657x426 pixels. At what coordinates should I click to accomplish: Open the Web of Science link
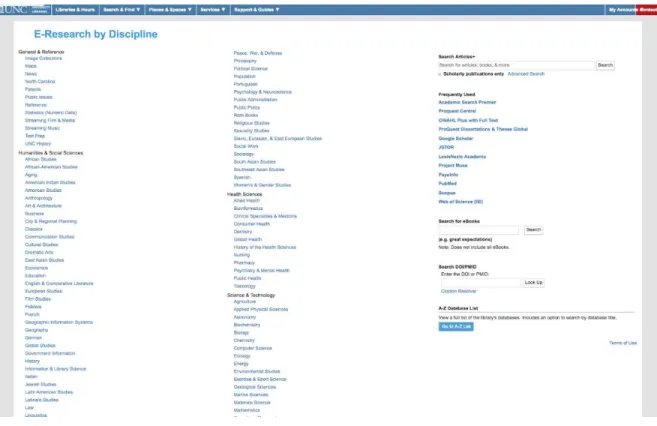pos(460,202)
